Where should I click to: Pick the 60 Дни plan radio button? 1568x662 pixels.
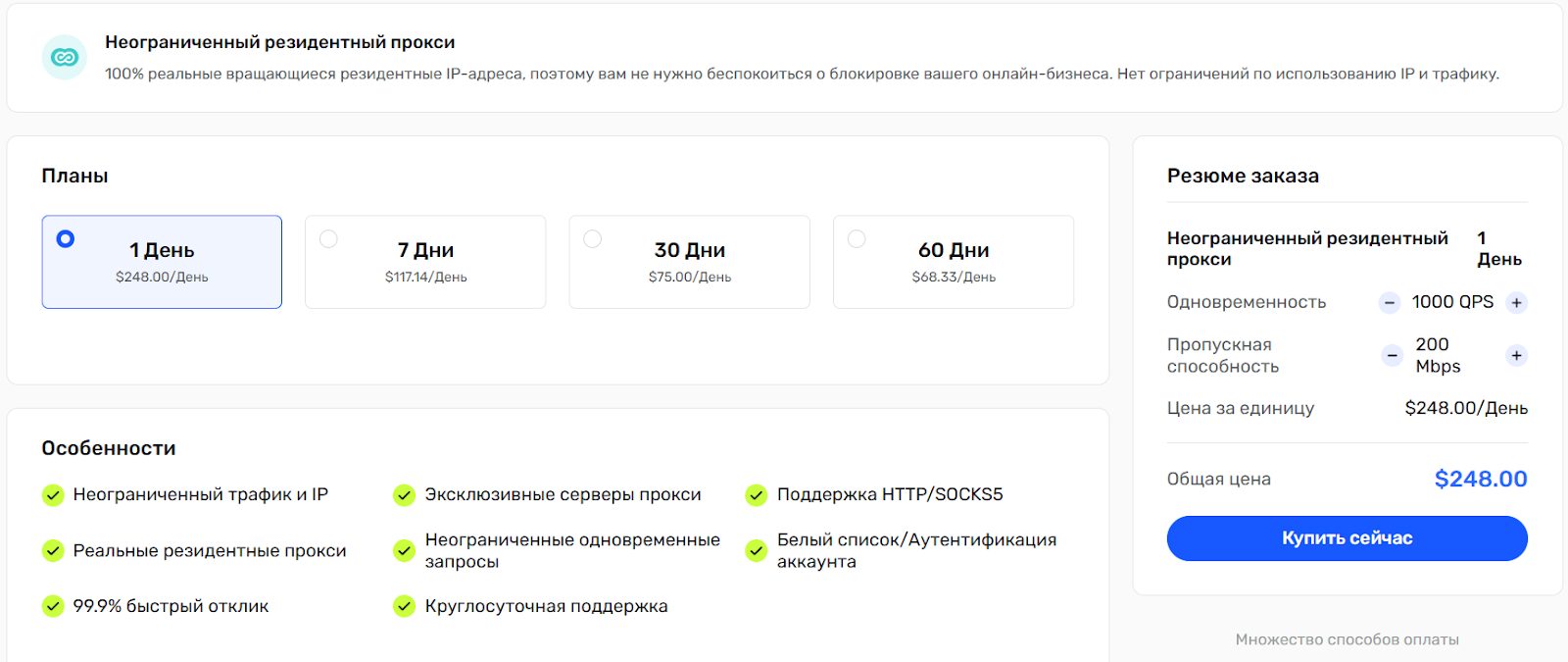tap(857, 238)
